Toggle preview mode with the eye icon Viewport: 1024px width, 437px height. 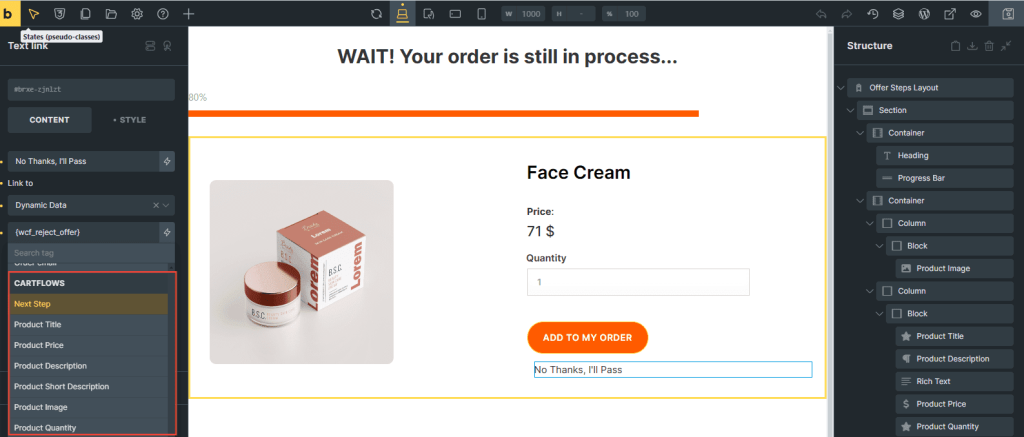click(x=976, y=14)
